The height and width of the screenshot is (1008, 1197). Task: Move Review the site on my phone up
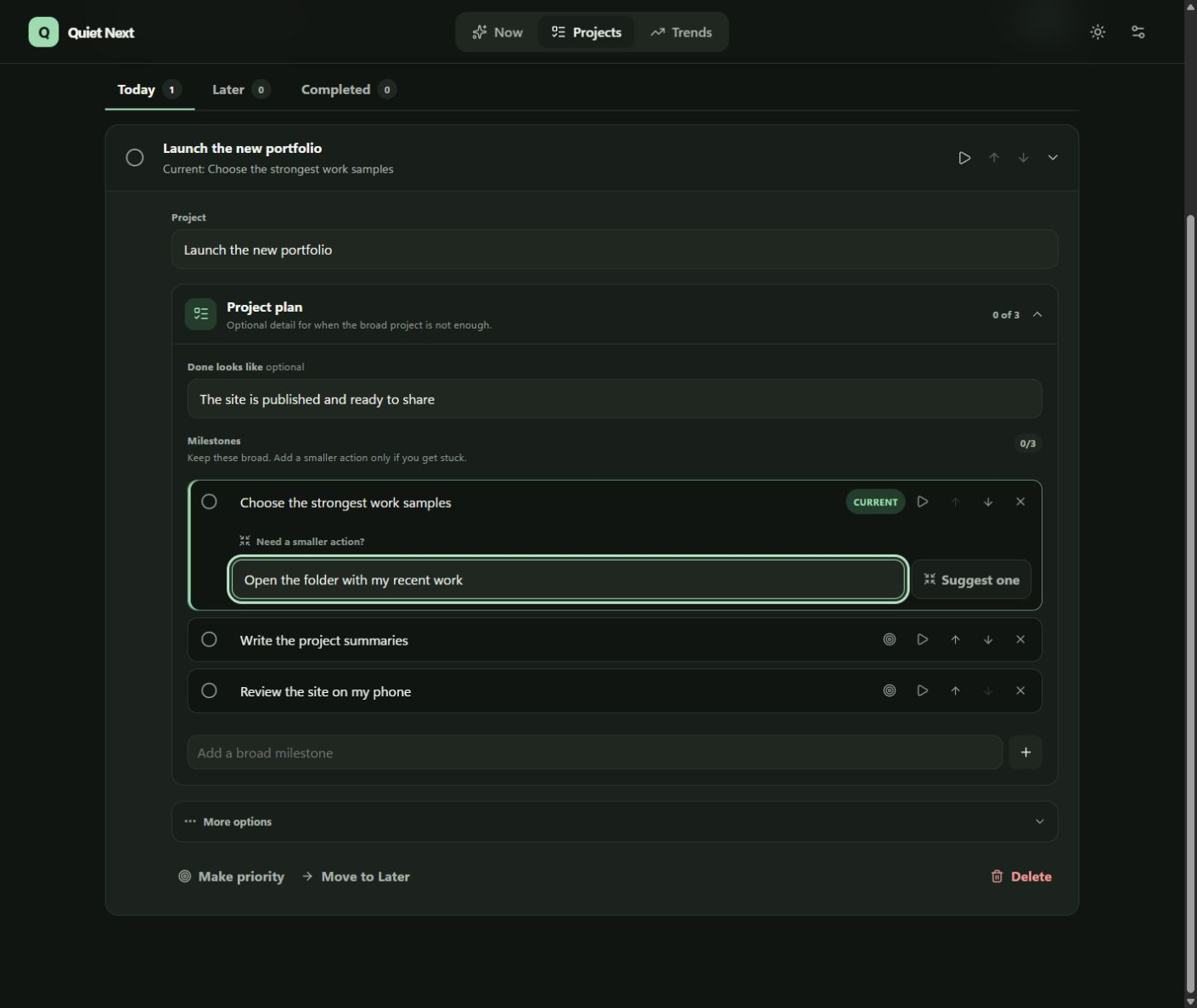click(x=955, y=691)
